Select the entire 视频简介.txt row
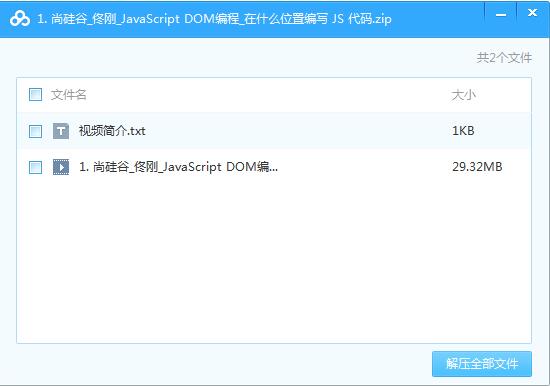 coord(274,131)
